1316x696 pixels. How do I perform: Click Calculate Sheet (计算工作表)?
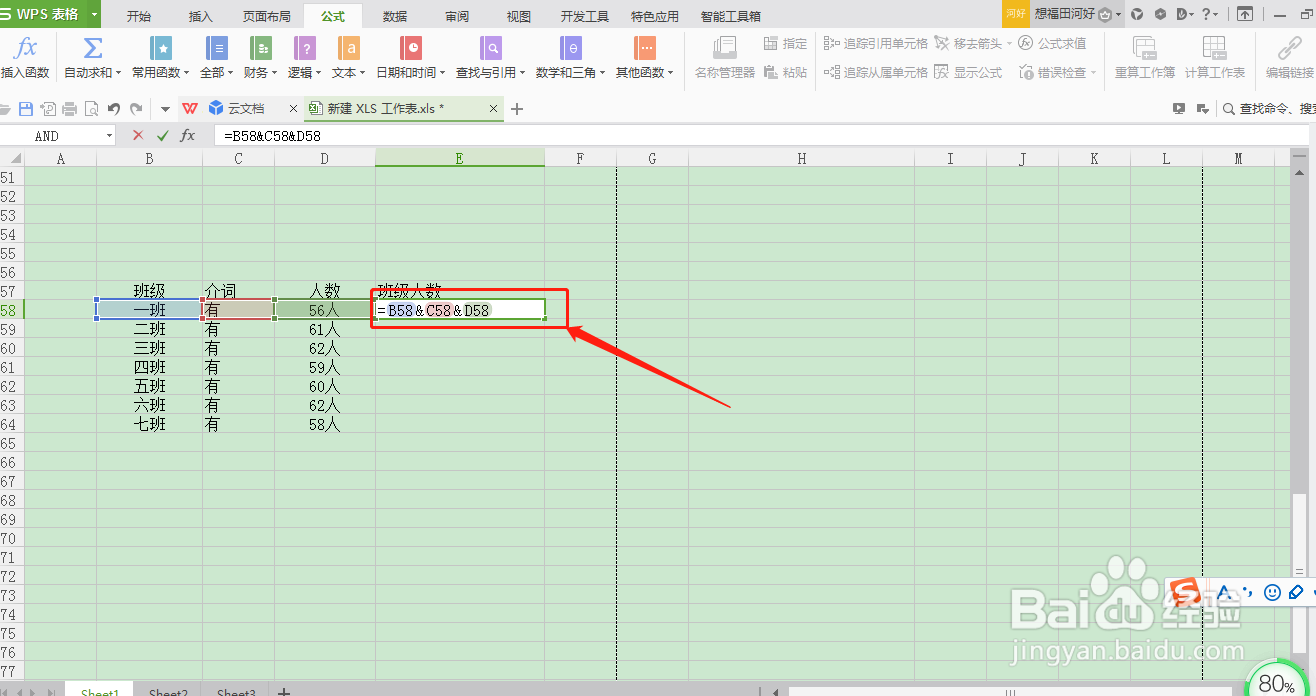pos(1215,57)
